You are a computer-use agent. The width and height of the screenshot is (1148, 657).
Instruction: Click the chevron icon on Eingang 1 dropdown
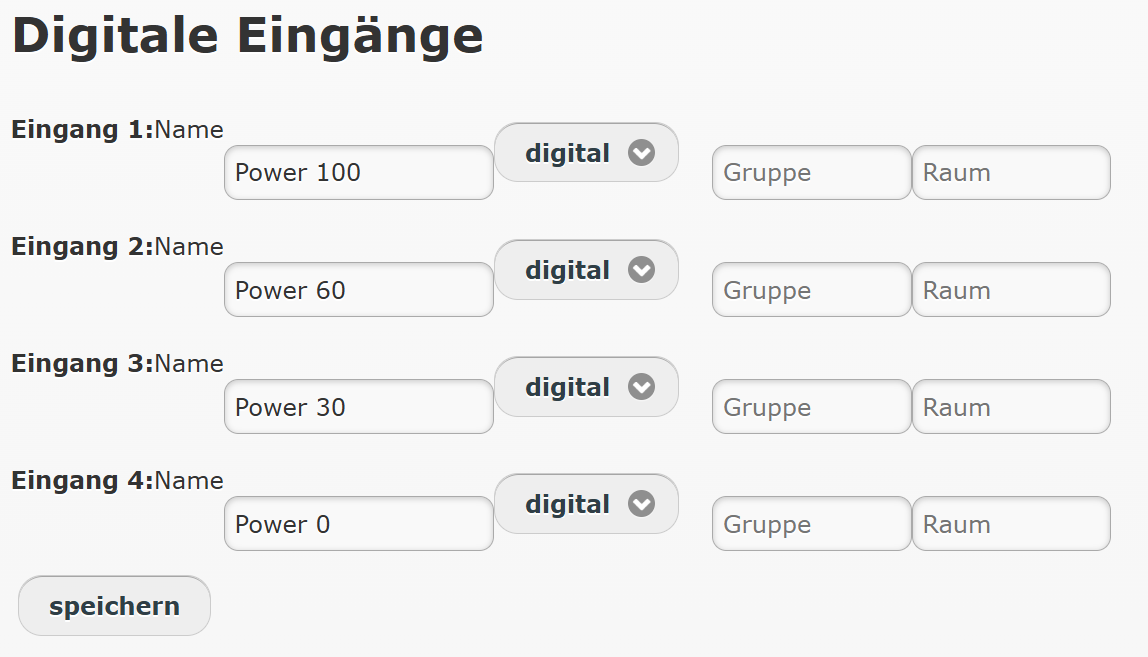coord(641,153)
